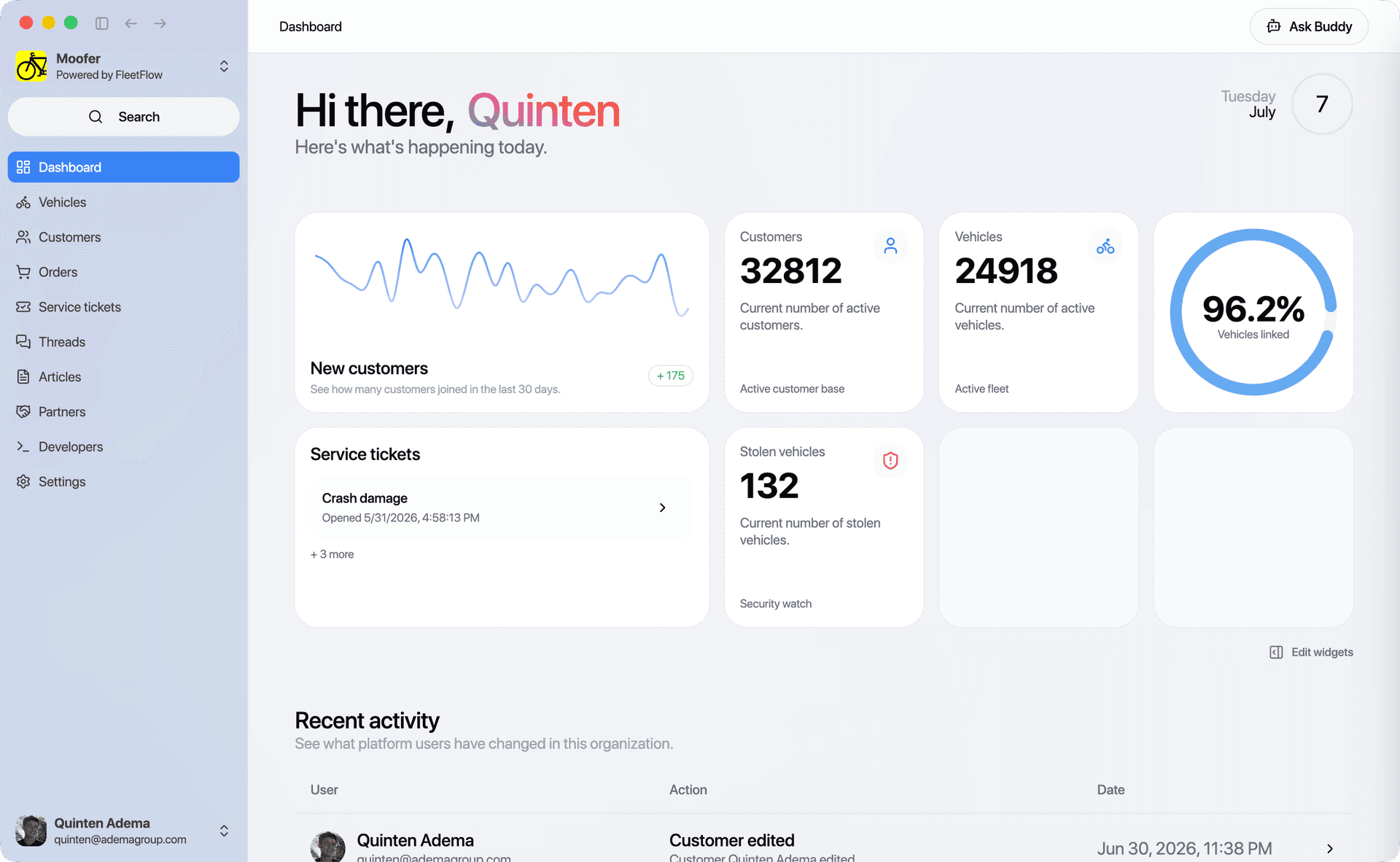The height and width of the screenshot is (862, 1400).
Task: Toggle the sidebar panel icon
Action: [x=102, y=23]
